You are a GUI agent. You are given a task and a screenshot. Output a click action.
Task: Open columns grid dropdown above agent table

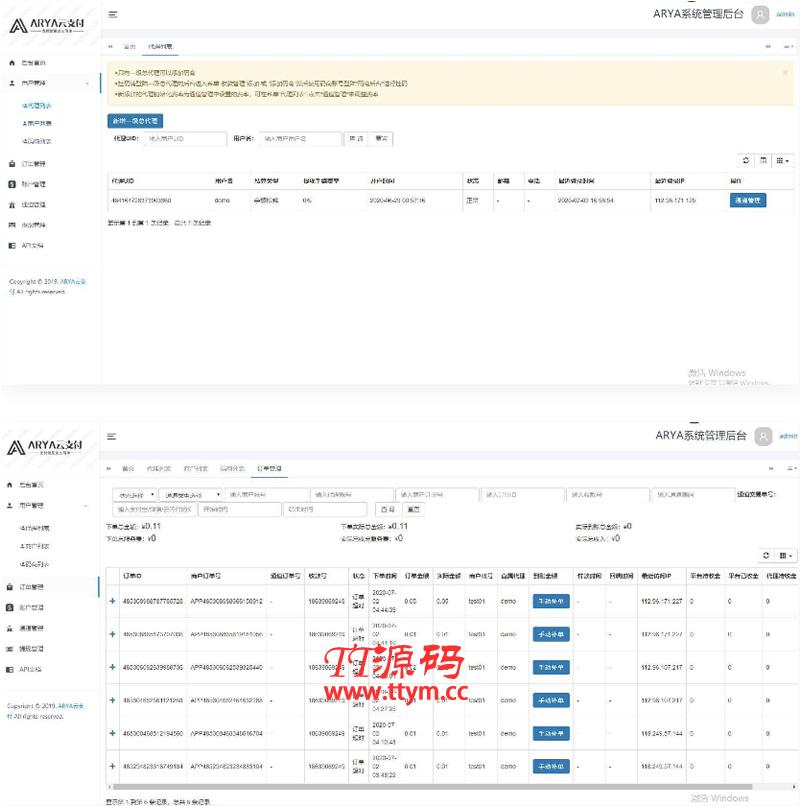[783, 160]
